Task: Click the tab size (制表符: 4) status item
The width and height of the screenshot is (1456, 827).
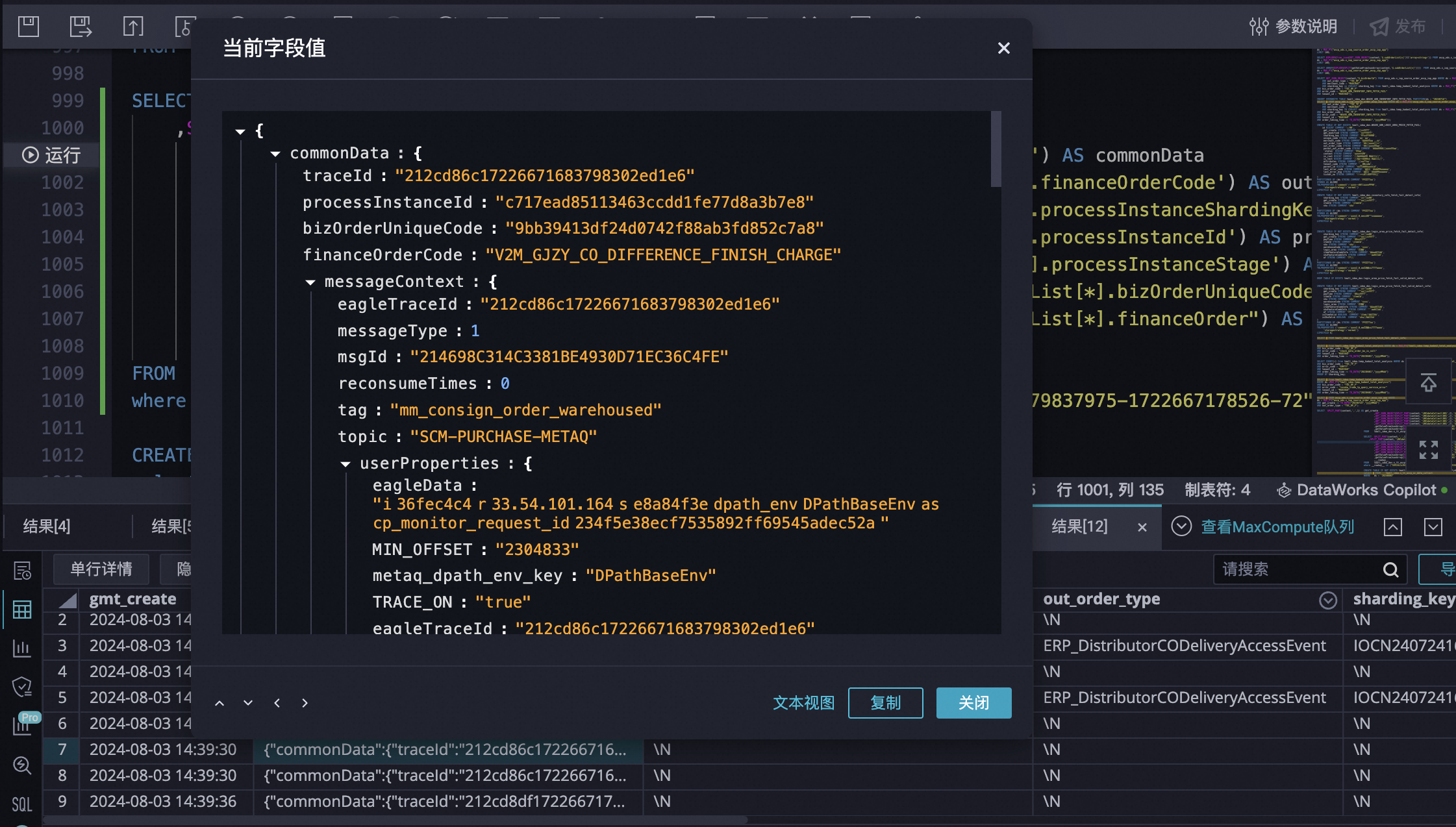Action: click(1217, 490)
